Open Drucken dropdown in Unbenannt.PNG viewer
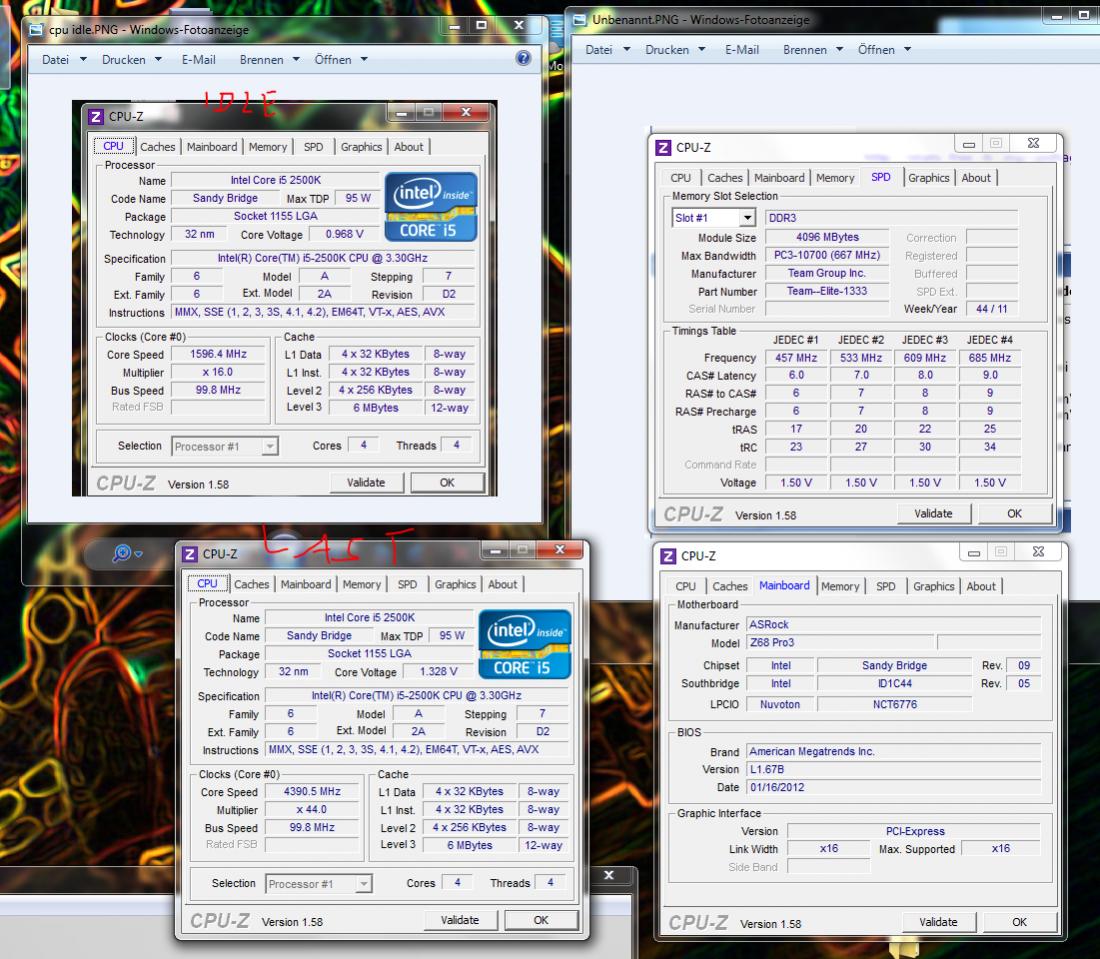 676,50
